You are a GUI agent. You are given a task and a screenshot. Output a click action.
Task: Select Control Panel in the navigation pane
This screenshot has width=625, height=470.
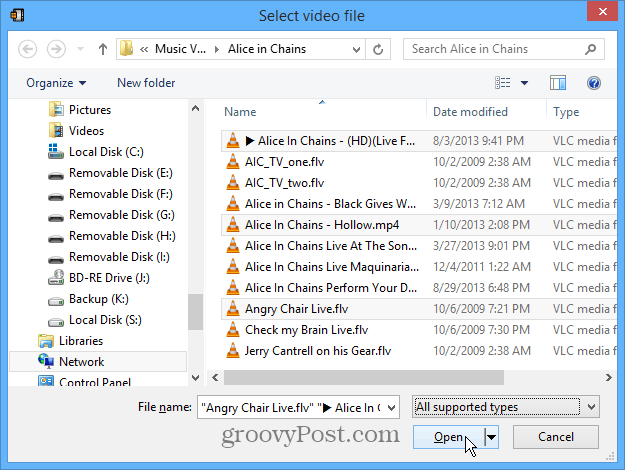tap(94, 382)
